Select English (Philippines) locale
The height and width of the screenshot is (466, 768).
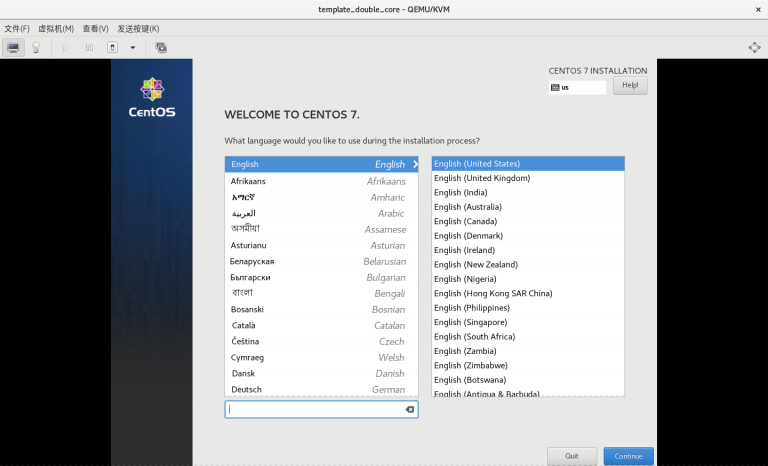[x=528, y=308]
